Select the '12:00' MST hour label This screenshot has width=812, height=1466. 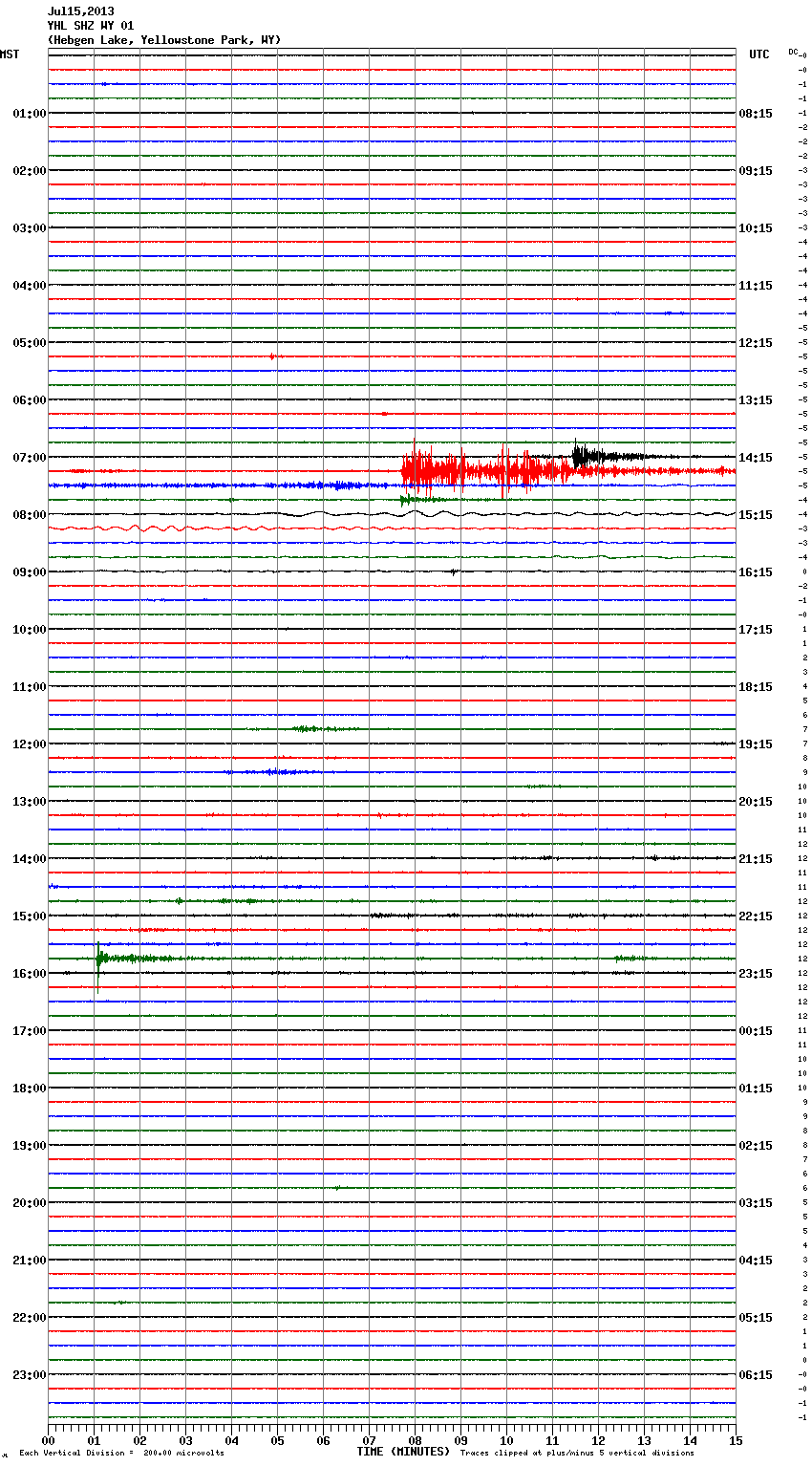coord(30,744)
